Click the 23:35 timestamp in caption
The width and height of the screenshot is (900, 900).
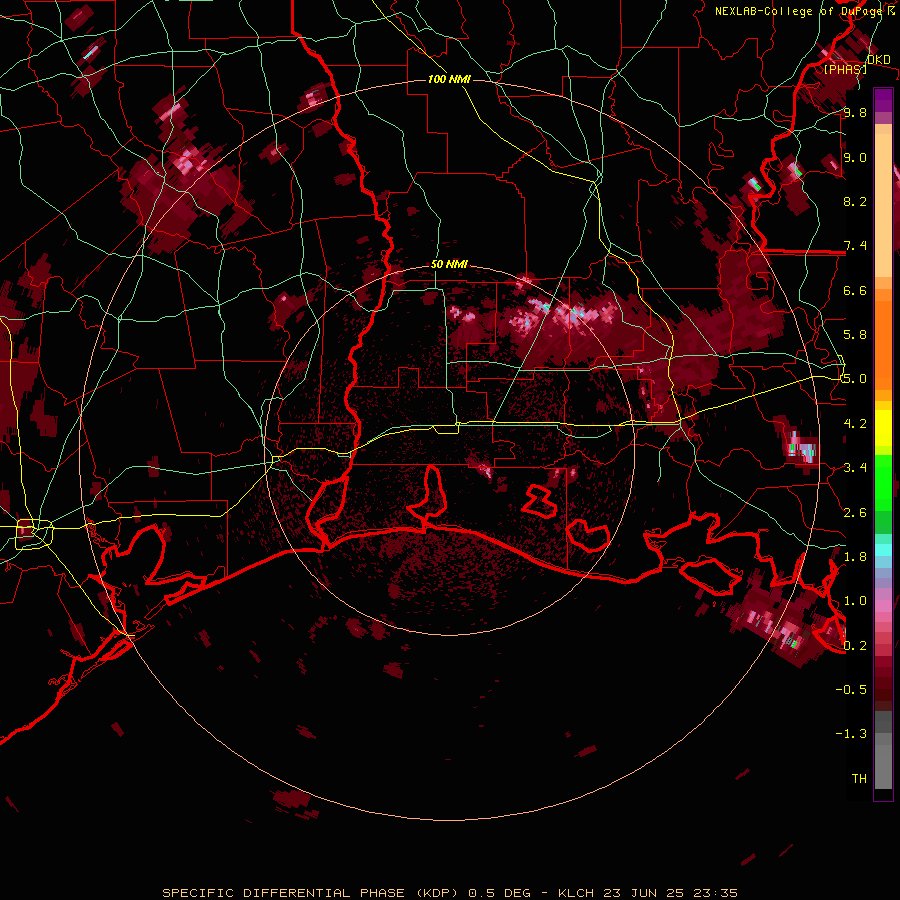point(717,893)
